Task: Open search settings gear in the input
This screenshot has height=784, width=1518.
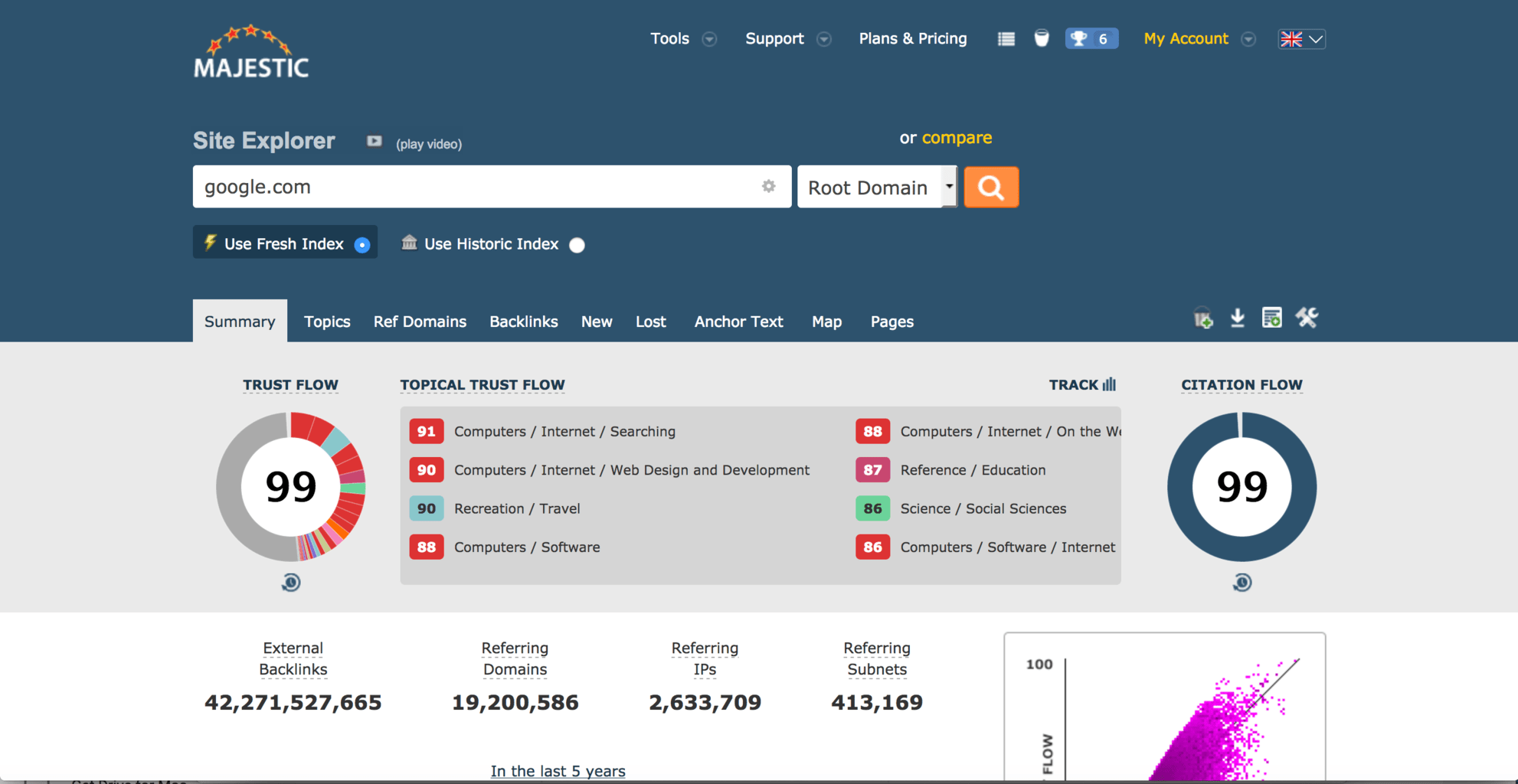Action: (768, 186)
